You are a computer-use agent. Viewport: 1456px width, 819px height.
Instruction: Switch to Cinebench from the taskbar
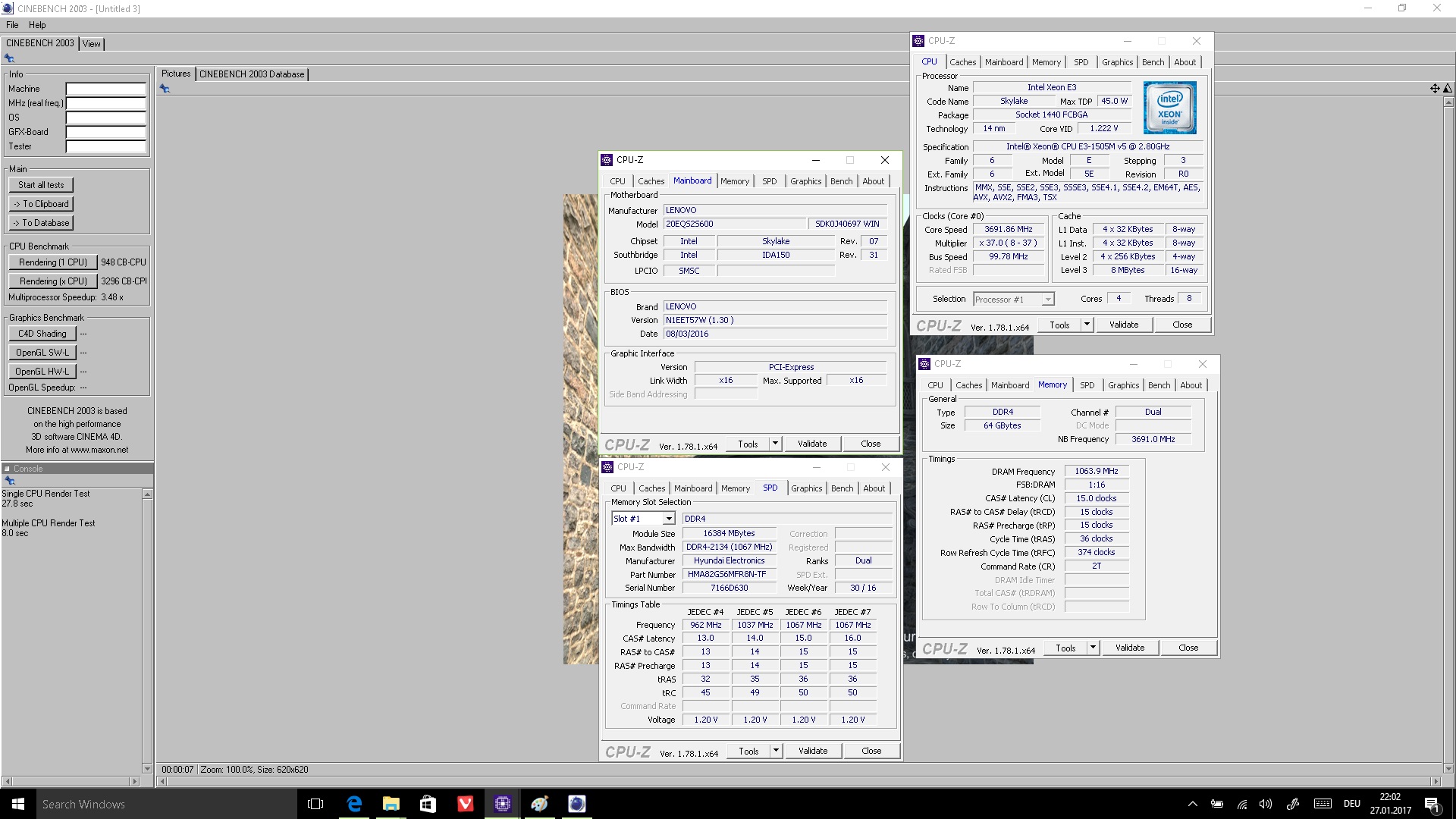pyautogui.click(x=577, y=804)
